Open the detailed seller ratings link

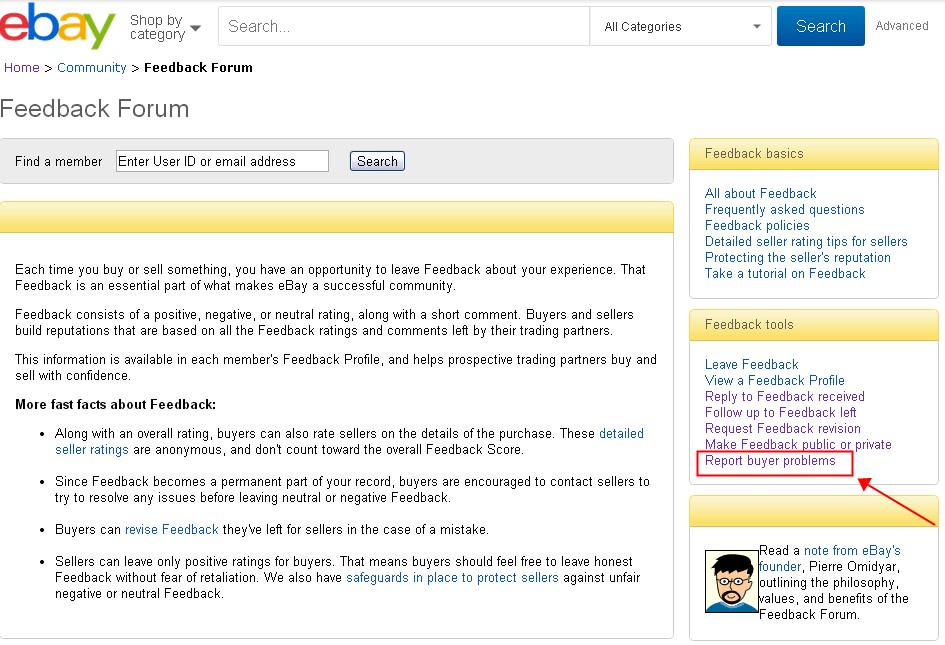pos(620,434)
